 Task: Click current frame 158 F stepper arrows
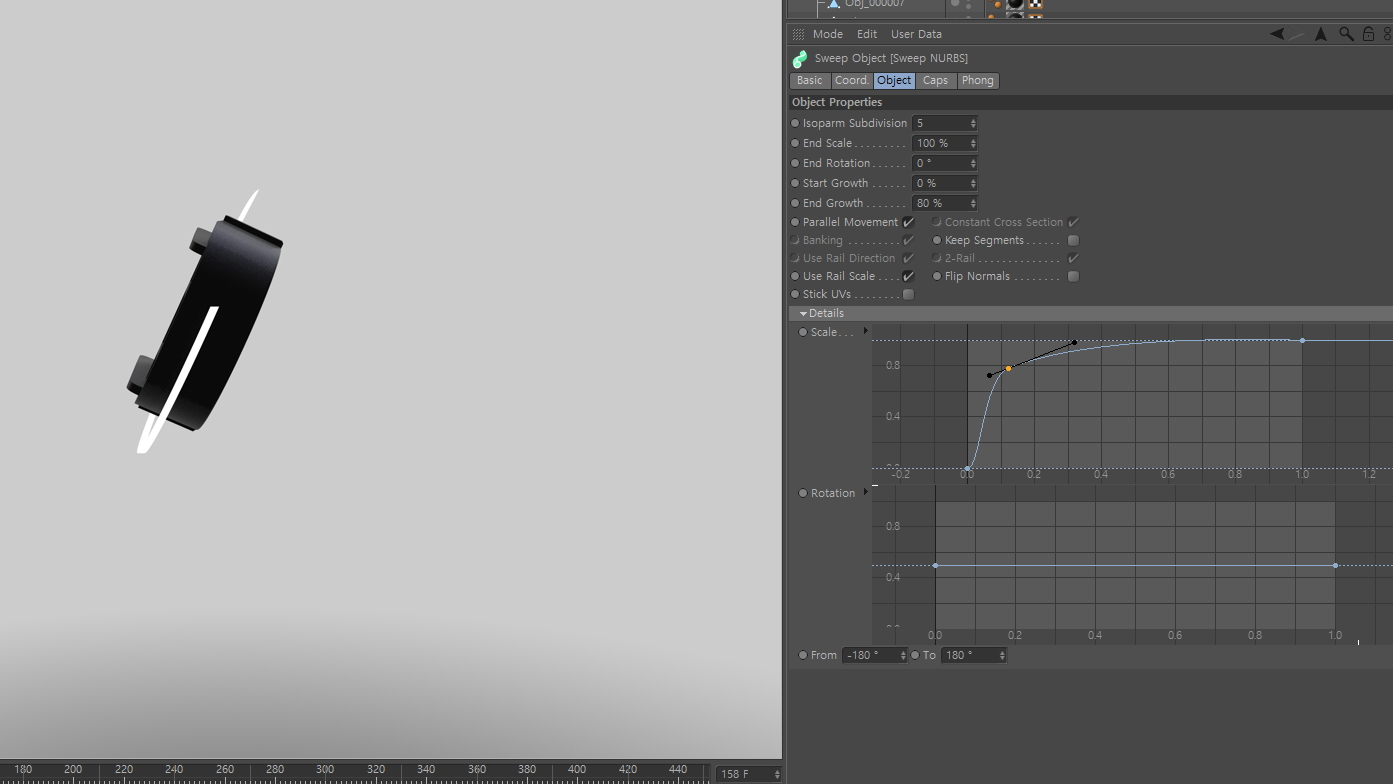point(777,774)
